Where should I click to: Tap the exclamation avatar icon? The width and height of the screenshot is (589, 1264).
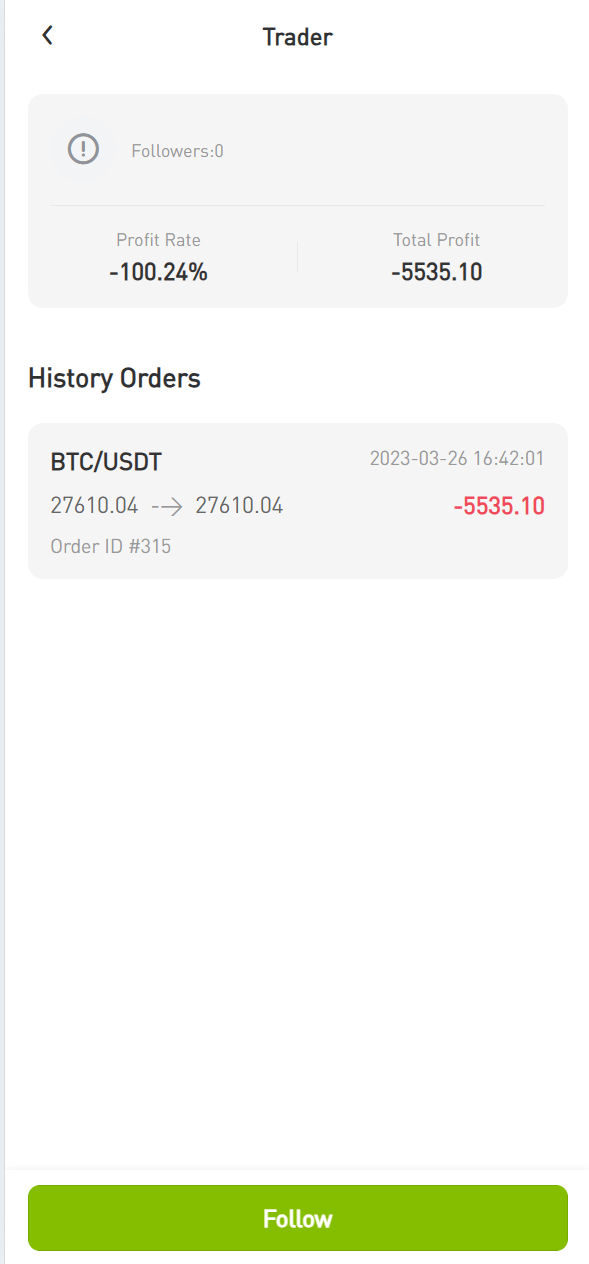click(x=83, y=150)
